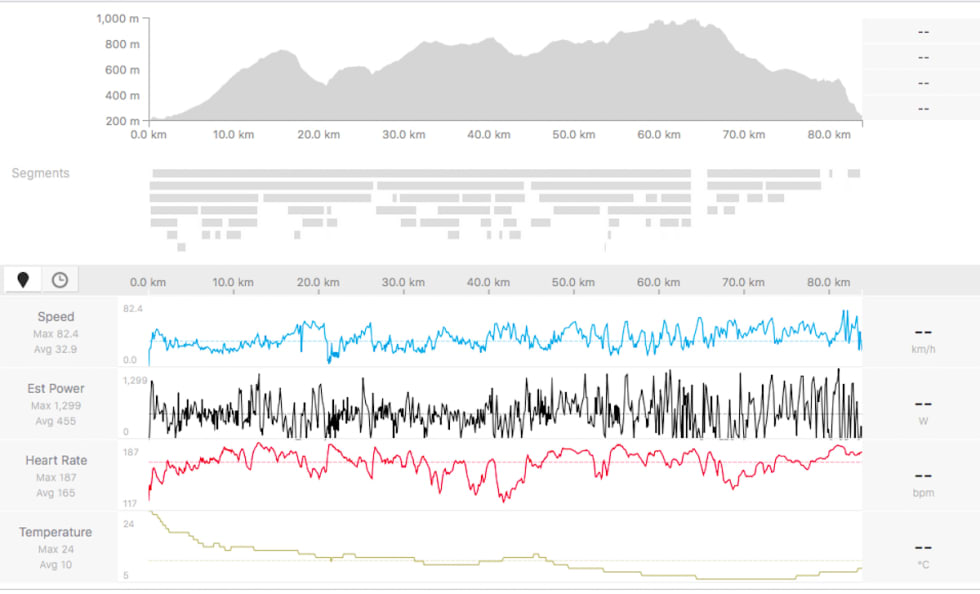Click the olive Temperature stream graph
Viewport: 980px width, 594px height.
[x=505, y=546]
